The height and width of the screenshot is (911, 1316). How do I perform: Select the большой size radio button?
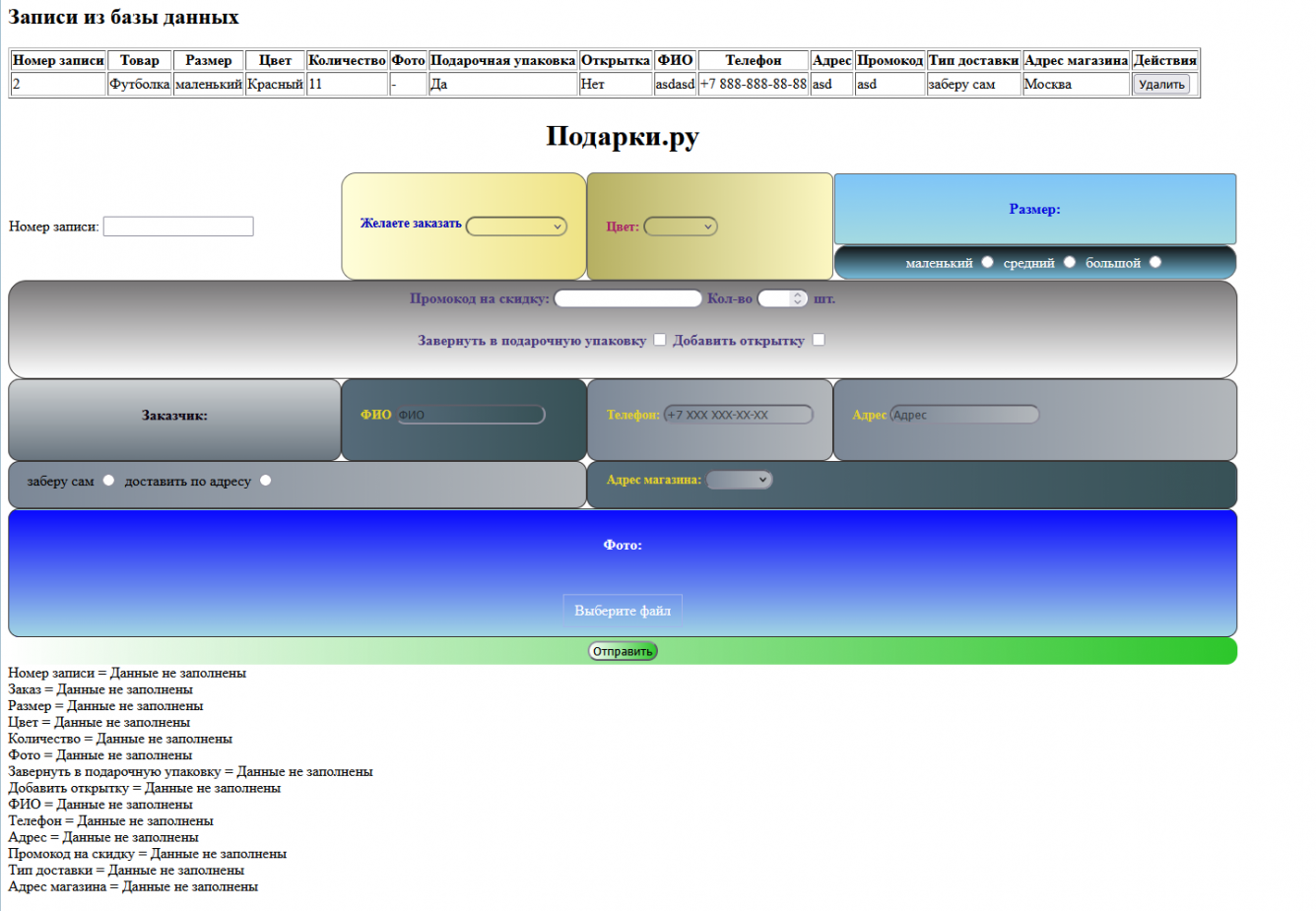pos(1155,262)
